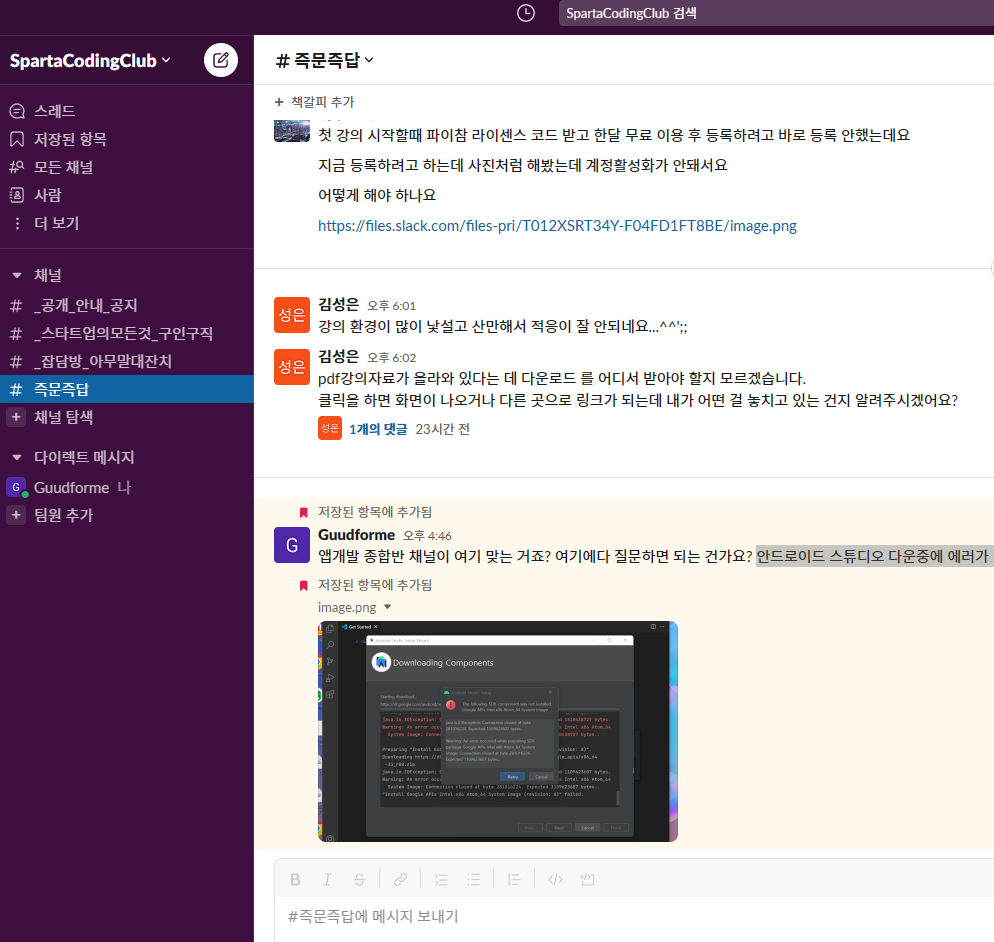The width and height of the screenshot is (994, 942).
Task: Open the SpartaCodingClub workspace menu
Action: click(x=90, y=60)
